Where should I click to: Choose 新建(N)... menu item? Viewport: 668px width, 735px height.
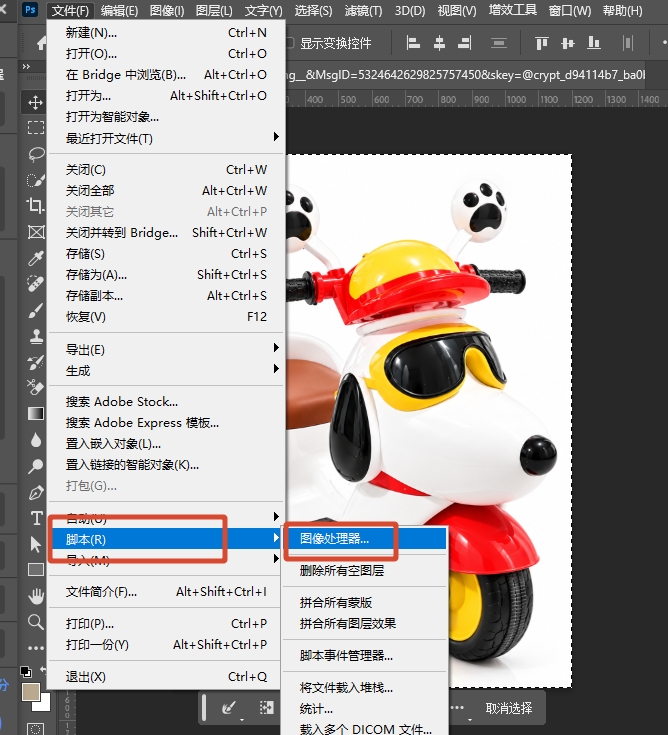[x=166, y=32]
